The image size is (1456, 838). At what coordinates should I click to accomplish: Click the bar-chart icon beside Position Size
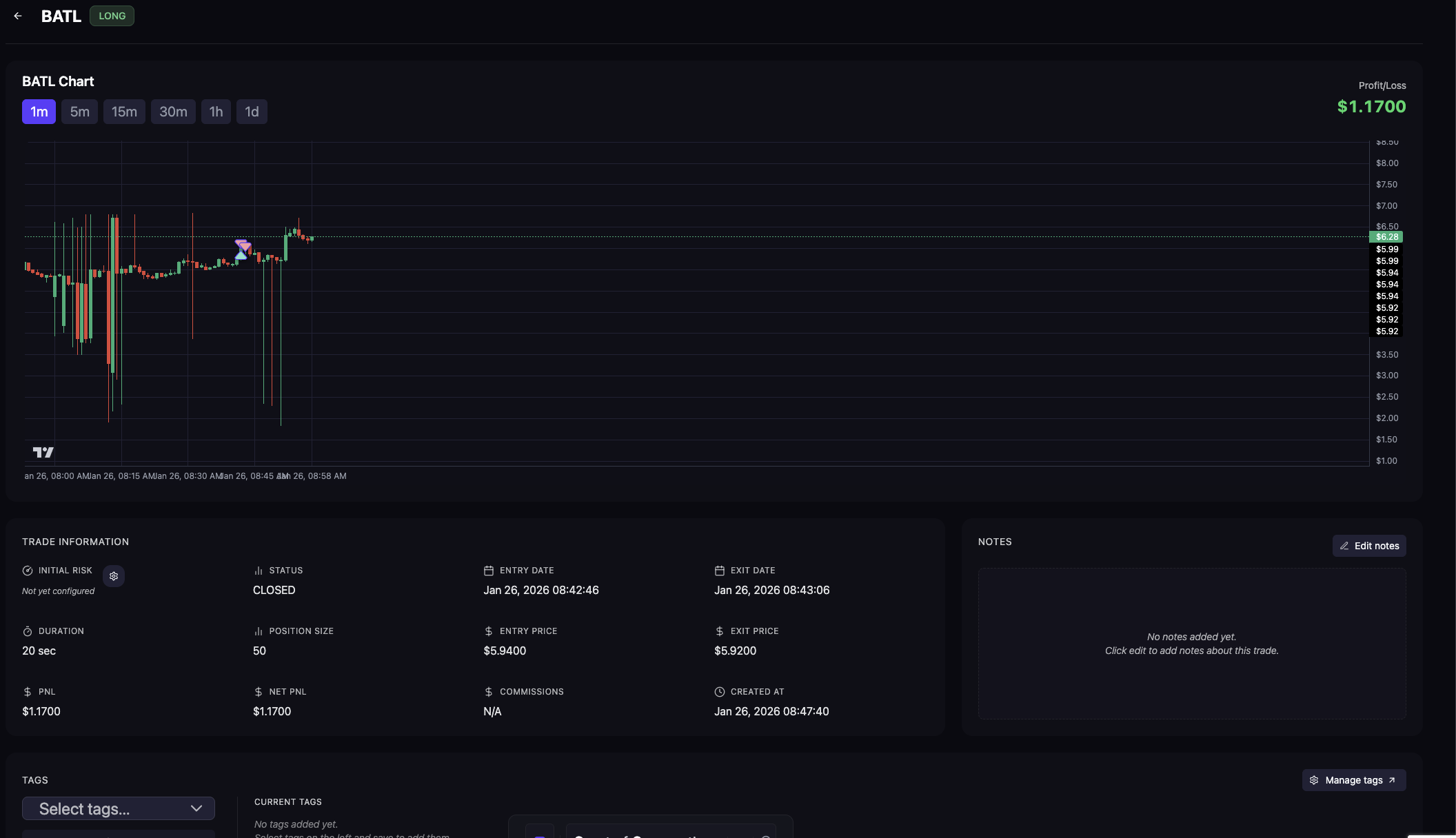(x=259, y=631)
